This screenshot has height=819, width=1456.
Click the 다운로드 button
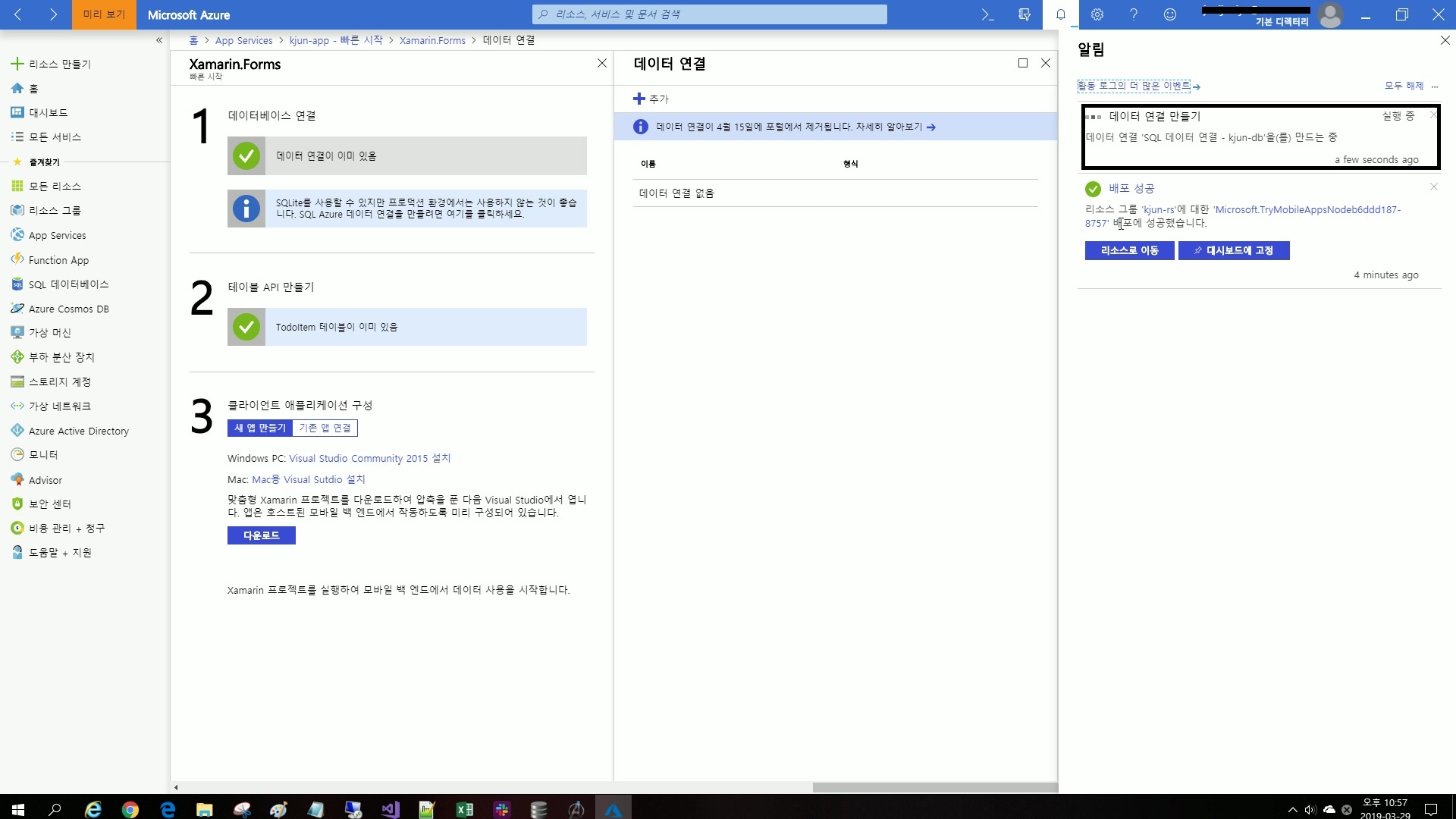[x=262, y=535]
